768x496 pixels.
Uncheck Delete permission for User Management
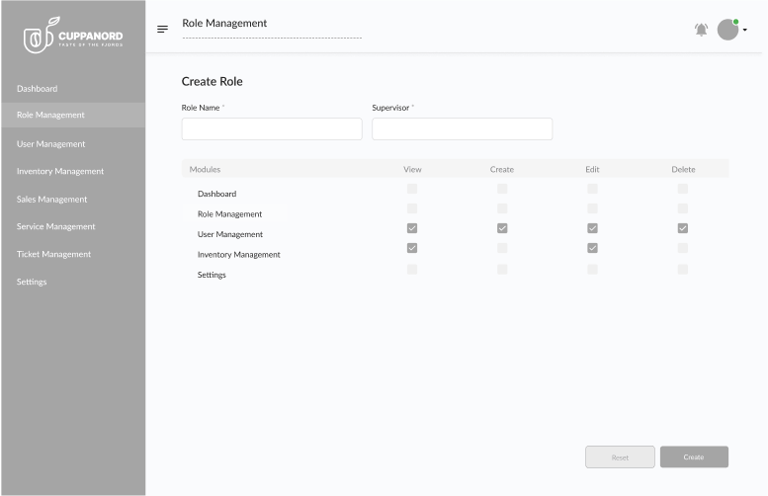click(683, 228)
